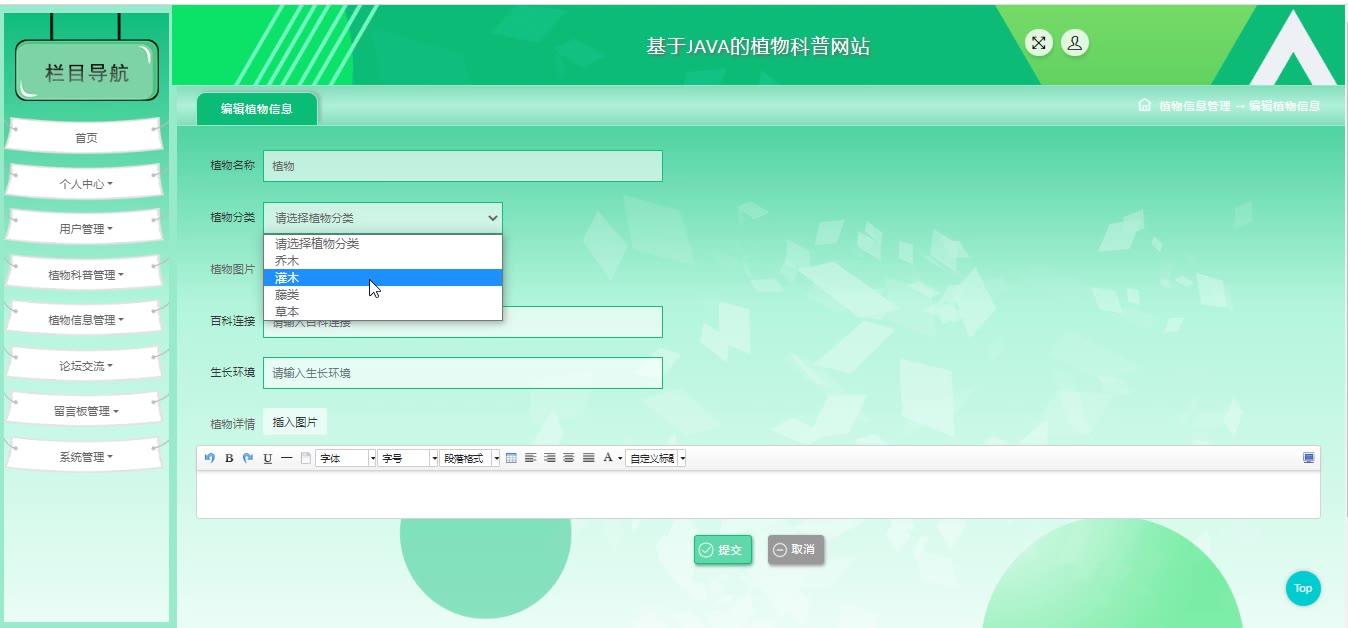This screenshot has width=1348, height=628.
Task: Click the redo icon in the editor toolbar
Action: point(248,458)
